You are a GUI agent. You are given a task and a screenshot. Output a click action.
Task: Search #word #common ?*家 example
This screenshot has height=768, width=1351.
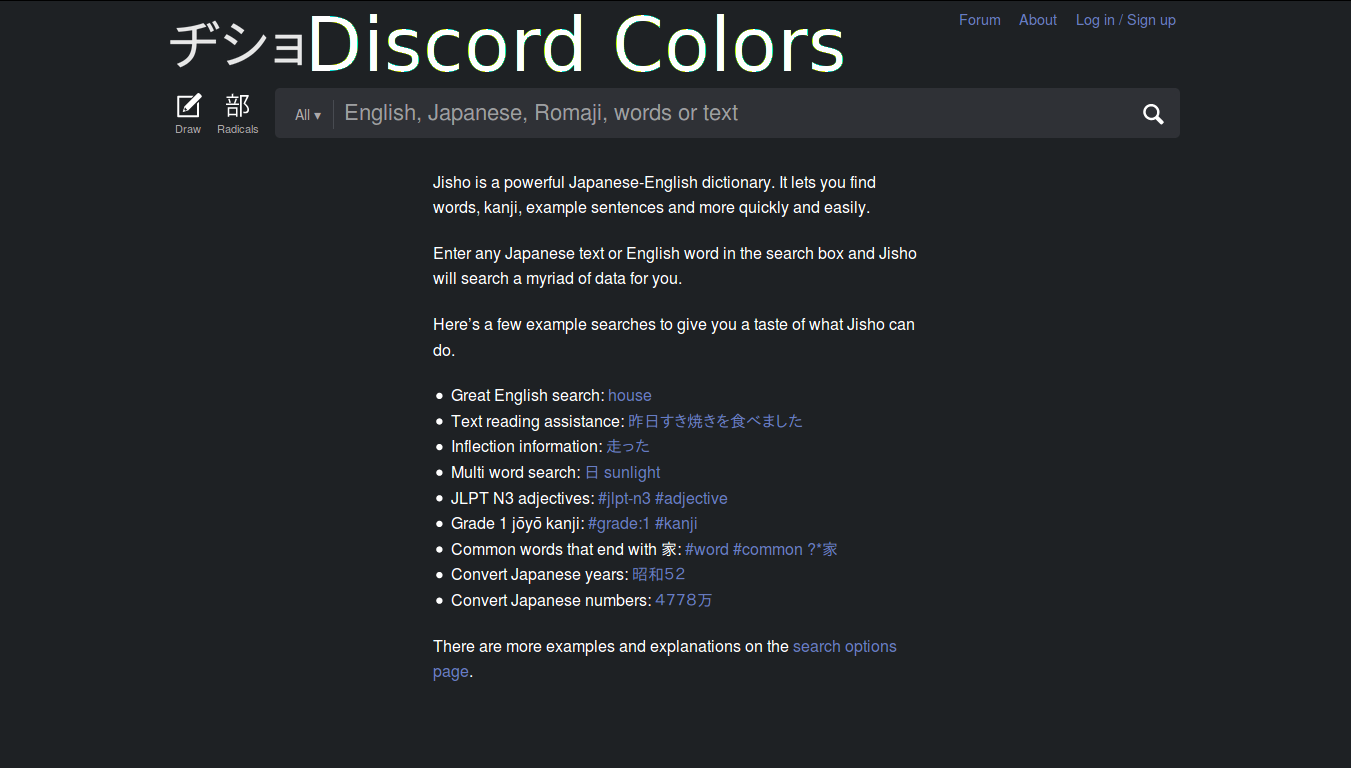tap(761, 549)
